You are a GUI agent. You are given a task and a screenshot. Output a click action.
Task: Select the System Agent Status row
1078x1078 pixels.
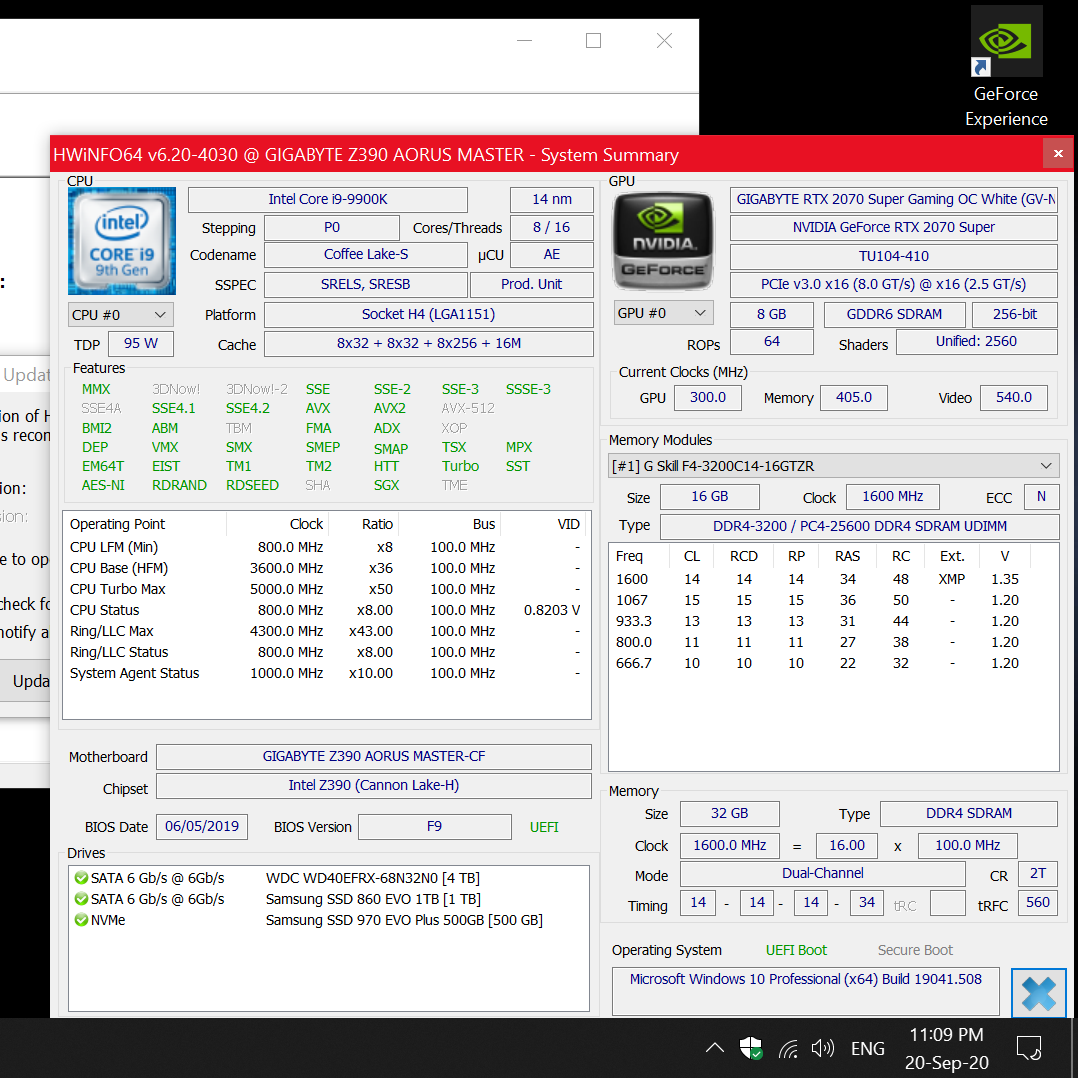(x=326, y=673)
